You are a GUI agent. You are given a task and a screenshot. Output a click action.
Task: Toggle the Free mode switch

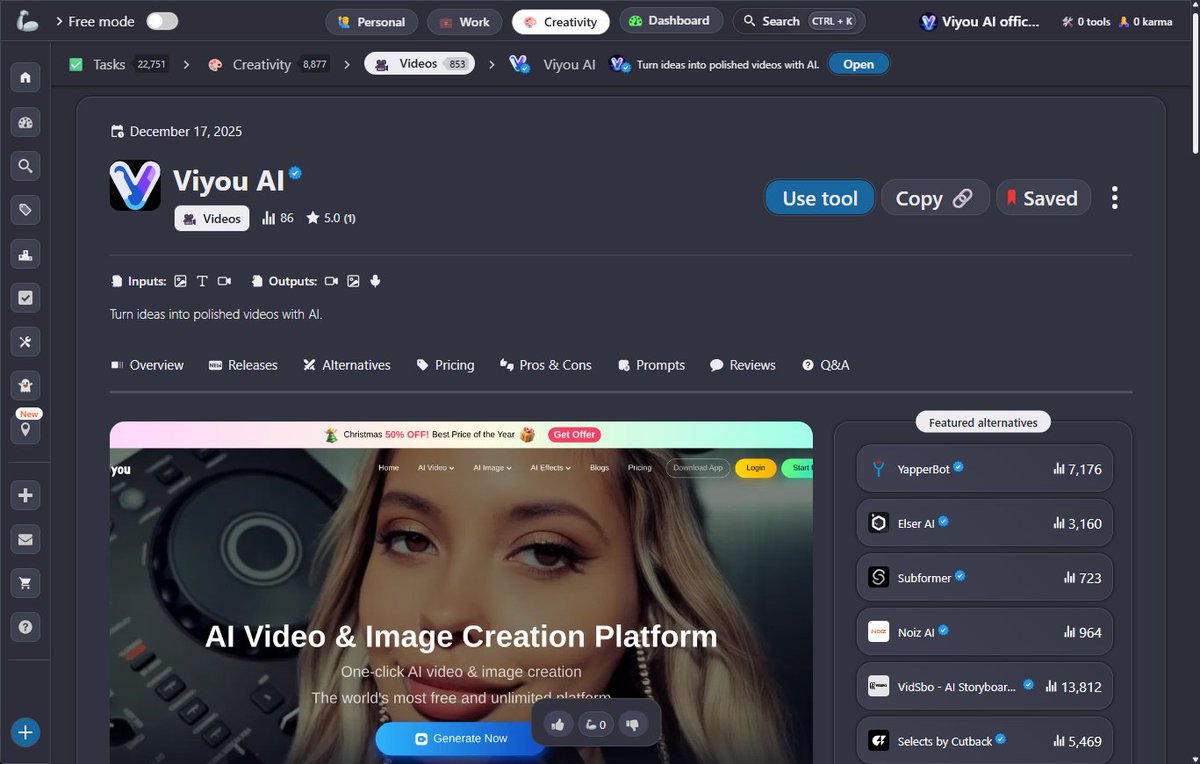[162, 21]
